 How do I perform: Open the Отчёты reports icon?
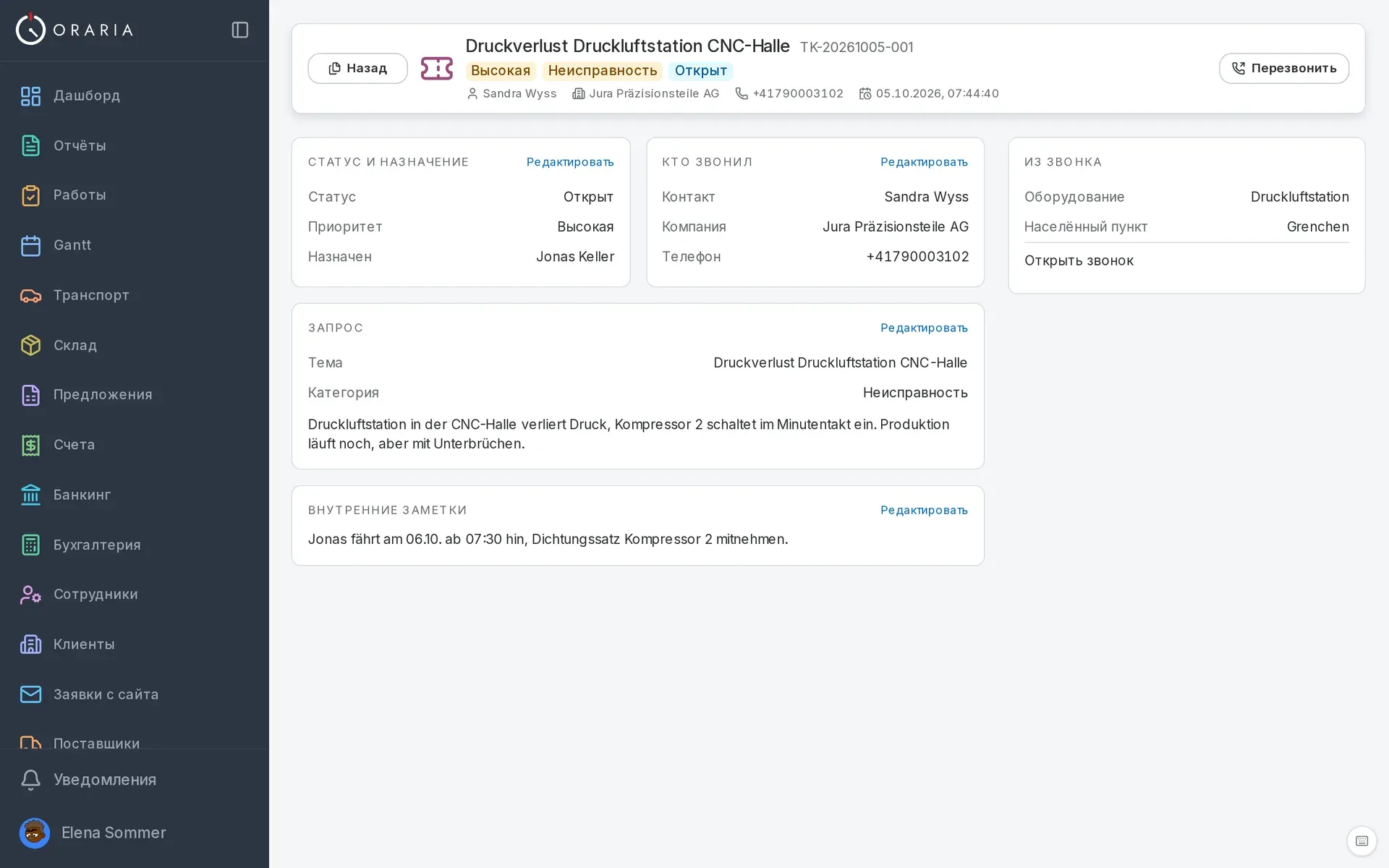30,145
